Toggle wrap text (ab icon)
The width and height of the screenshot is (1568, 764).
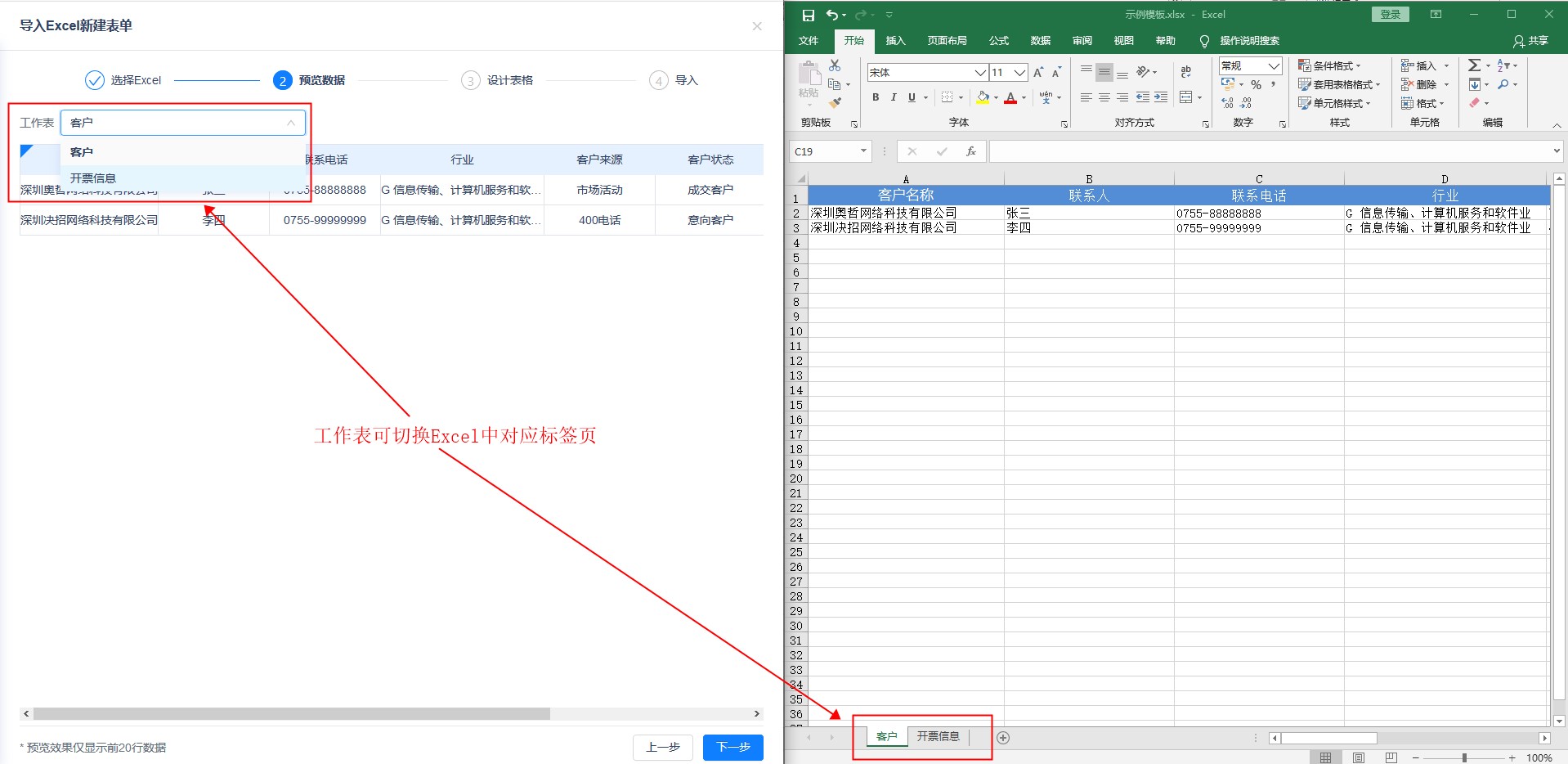click(1186, 72)
